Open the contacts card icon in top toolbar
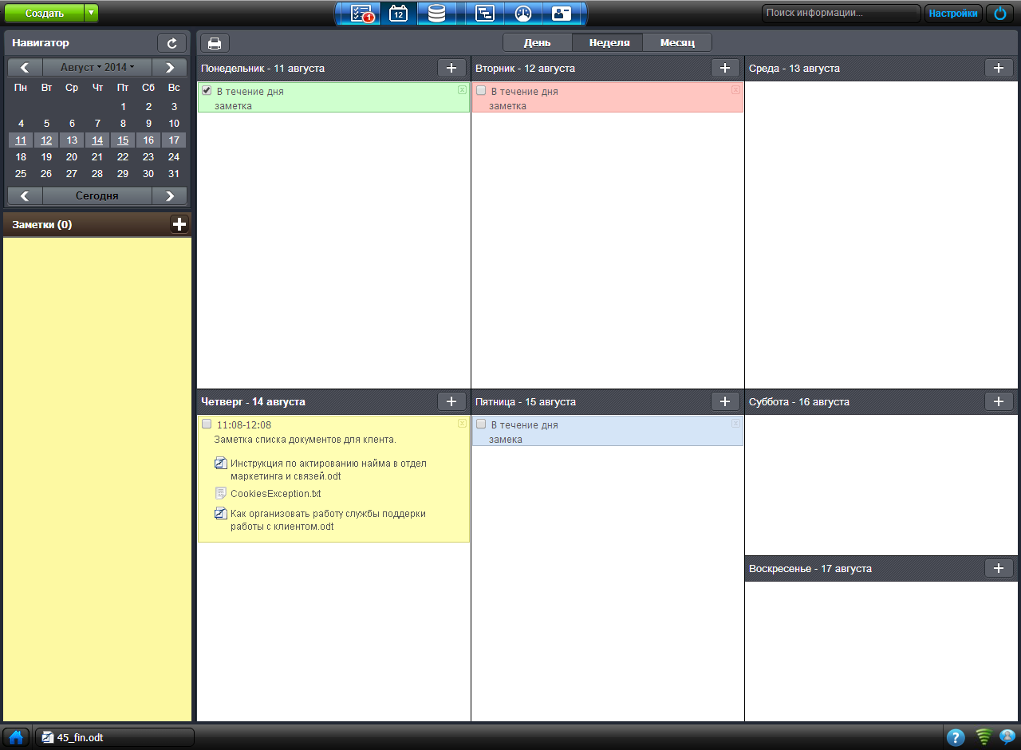Image resolution: width=1021 pixels, height=750 pixels. tap(561, 13)
